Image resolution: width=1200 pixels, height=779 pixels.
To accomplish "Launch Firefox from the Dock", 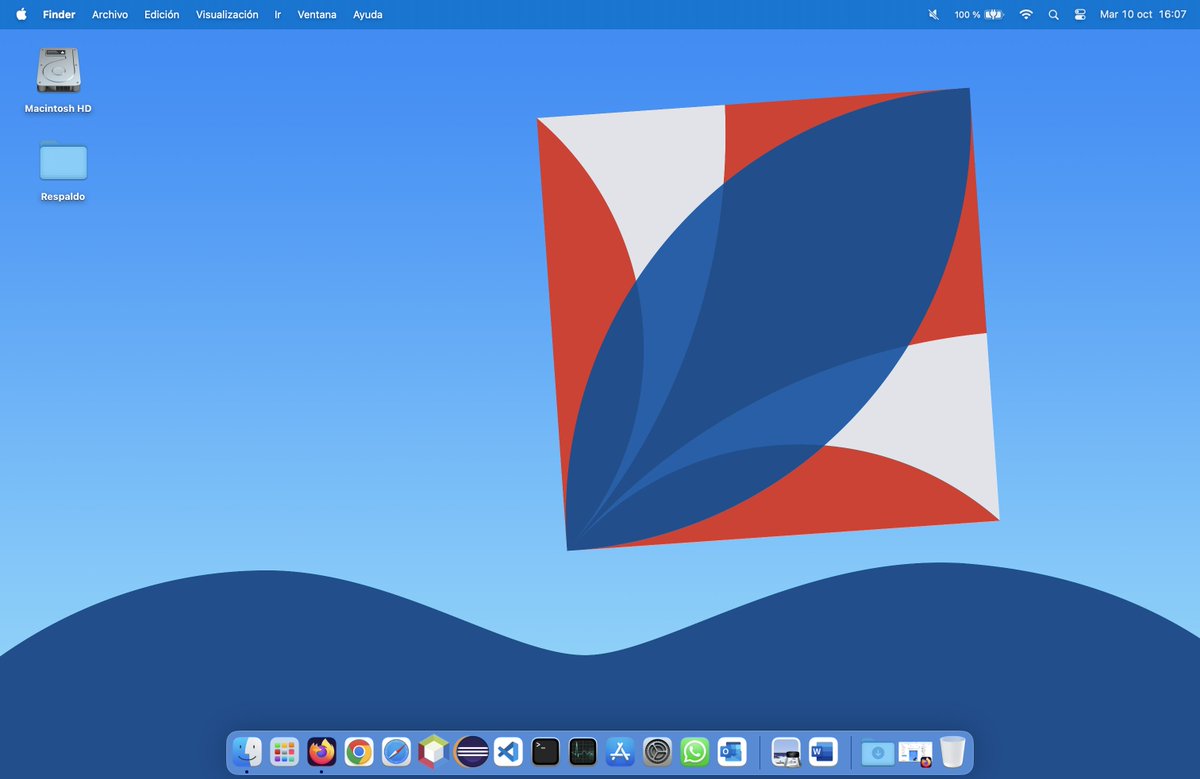I will (322, 751).
